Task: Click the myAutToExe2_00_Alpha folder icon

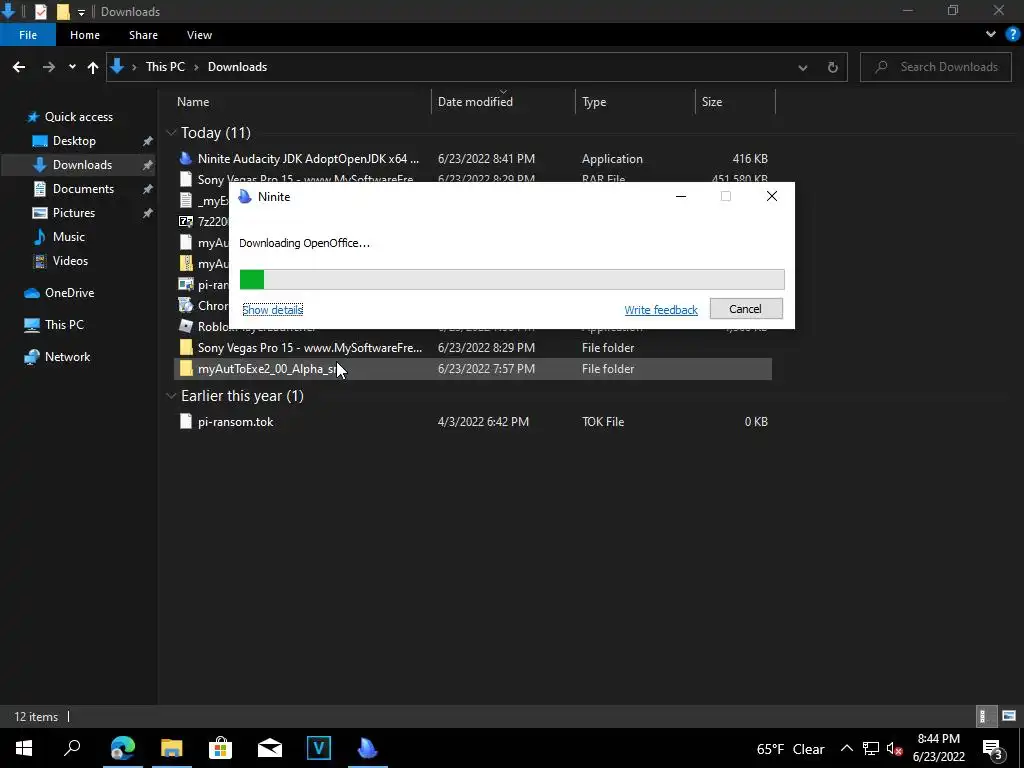Action: coord(186,369)
